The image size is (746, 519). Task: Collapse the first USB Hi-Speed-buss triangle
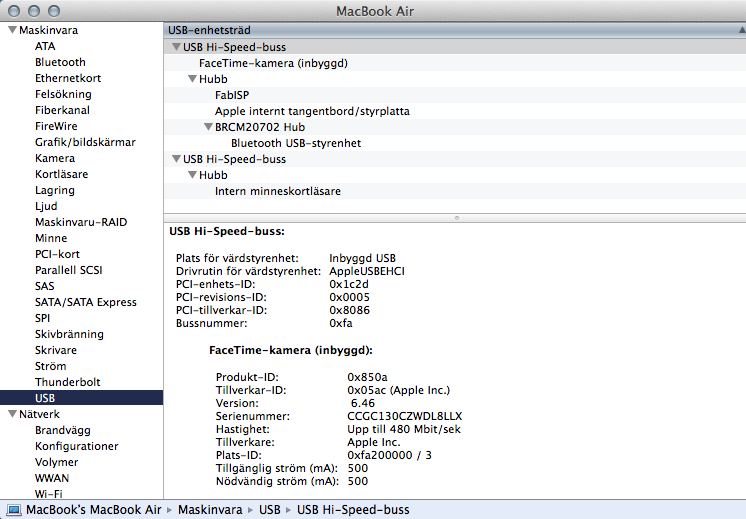[177, 47]
